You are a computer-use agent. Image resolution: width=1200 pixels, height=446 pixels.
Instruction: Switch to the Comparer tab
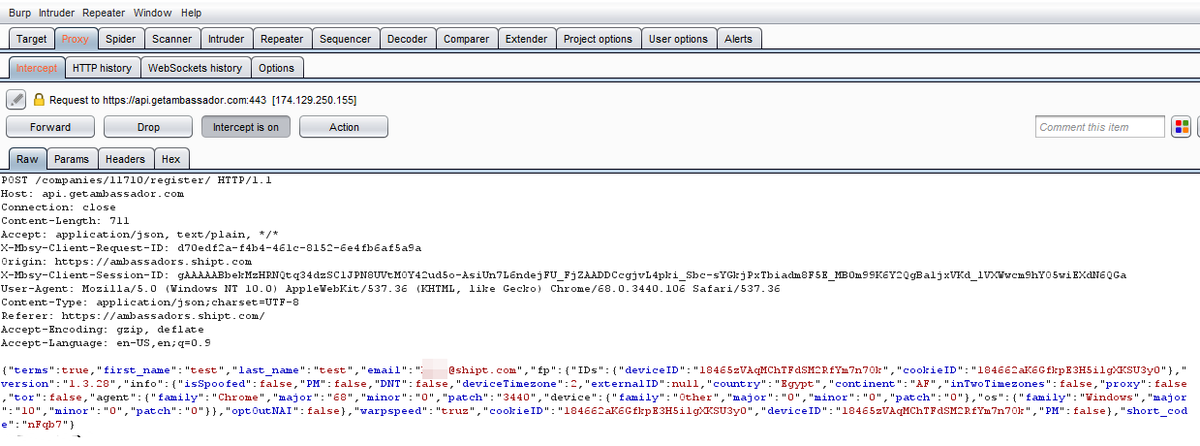[x=466, y=39]
